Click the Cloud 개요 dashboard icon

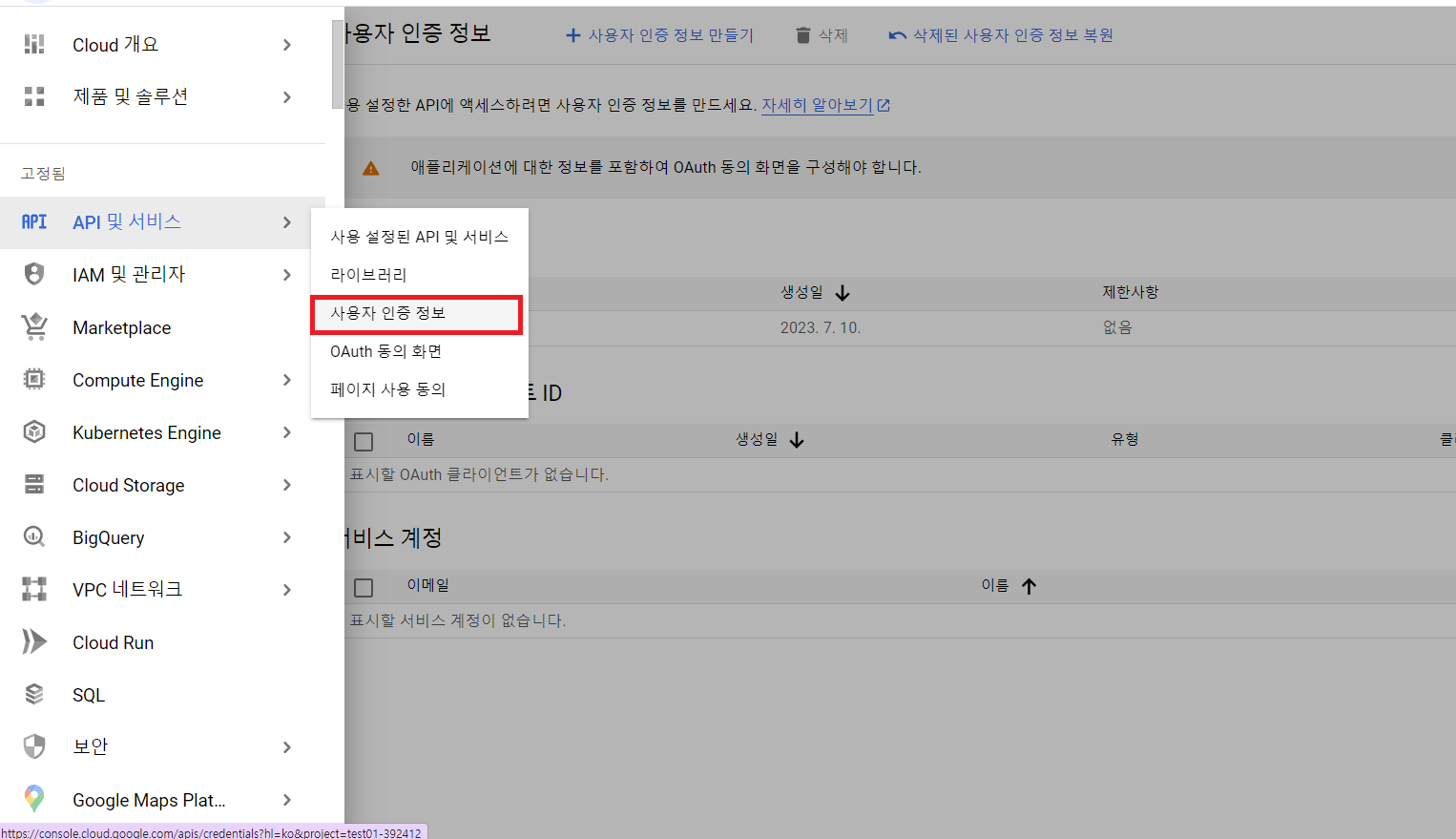[34, 44]
